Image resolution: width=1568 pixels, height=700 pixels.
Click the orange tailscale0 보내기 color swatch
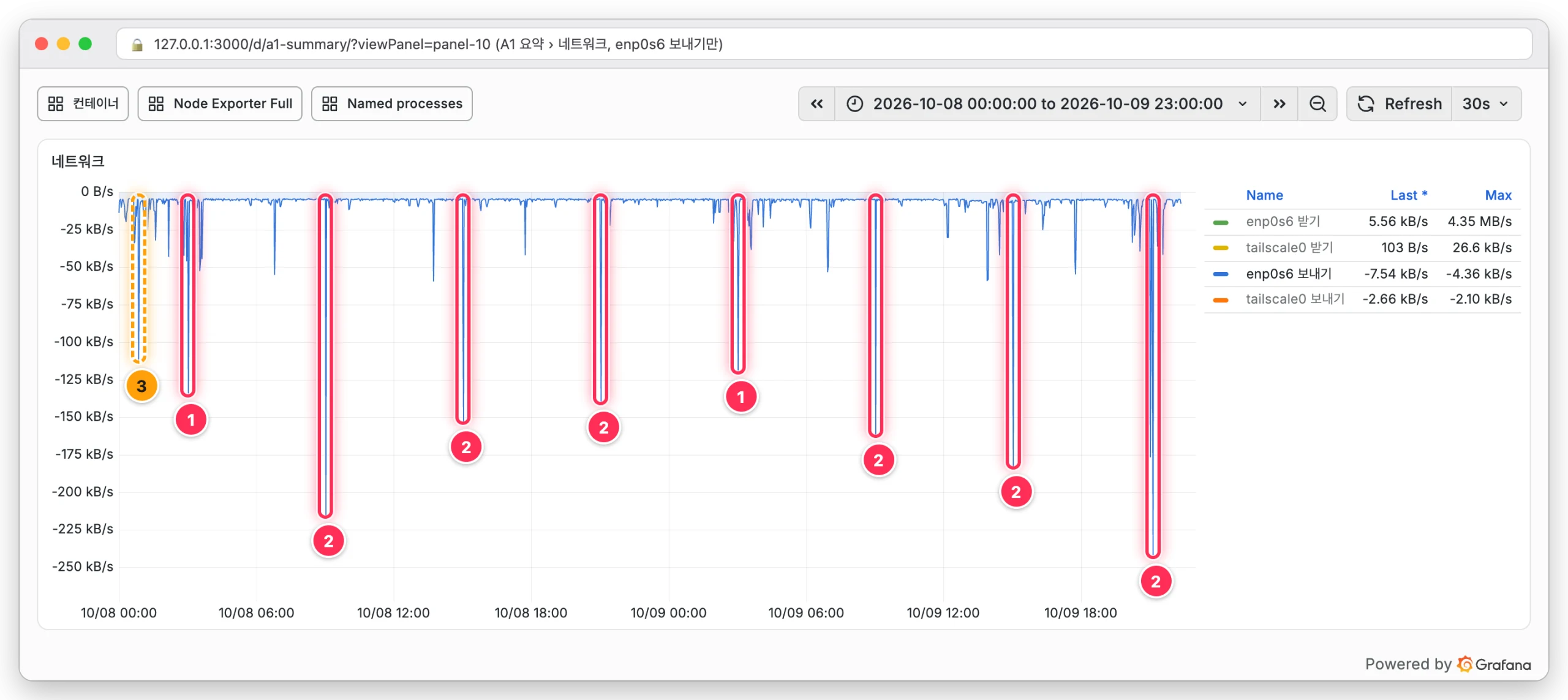(1221, 300)
